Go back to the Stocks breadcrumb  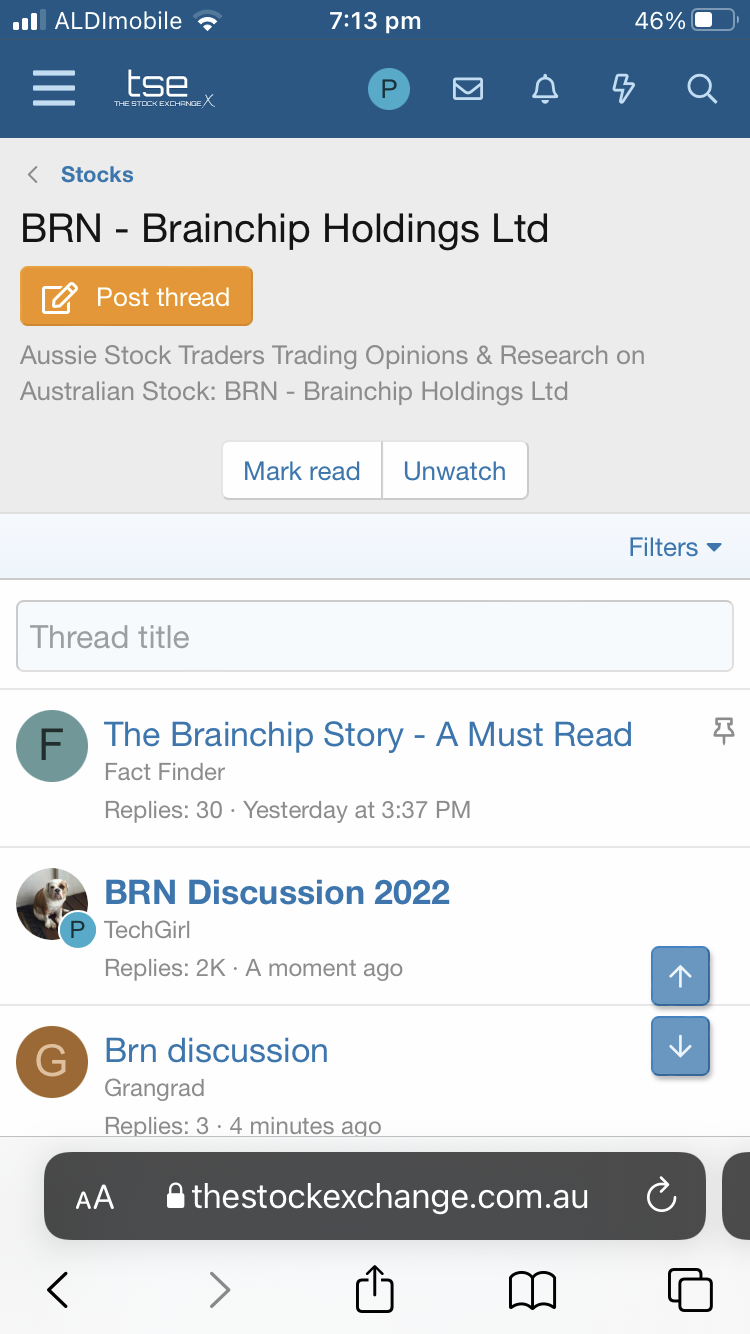coord(97,175)
